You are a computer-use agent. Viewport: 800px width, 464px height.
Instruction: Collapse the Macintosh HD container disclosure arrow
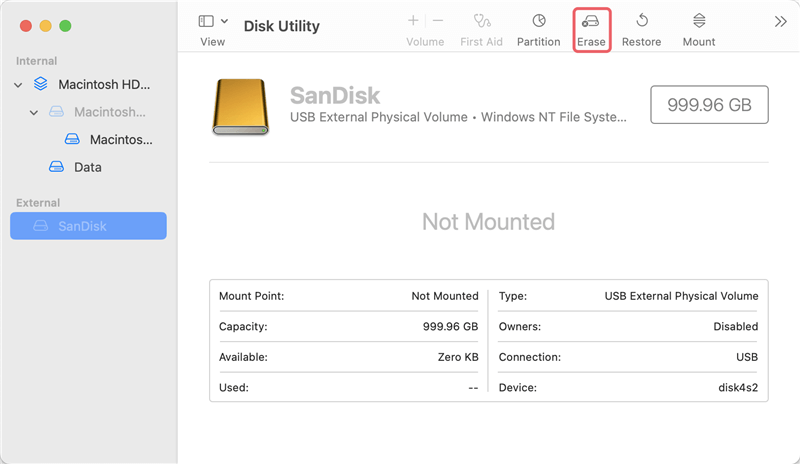click(x=18, y=85)
